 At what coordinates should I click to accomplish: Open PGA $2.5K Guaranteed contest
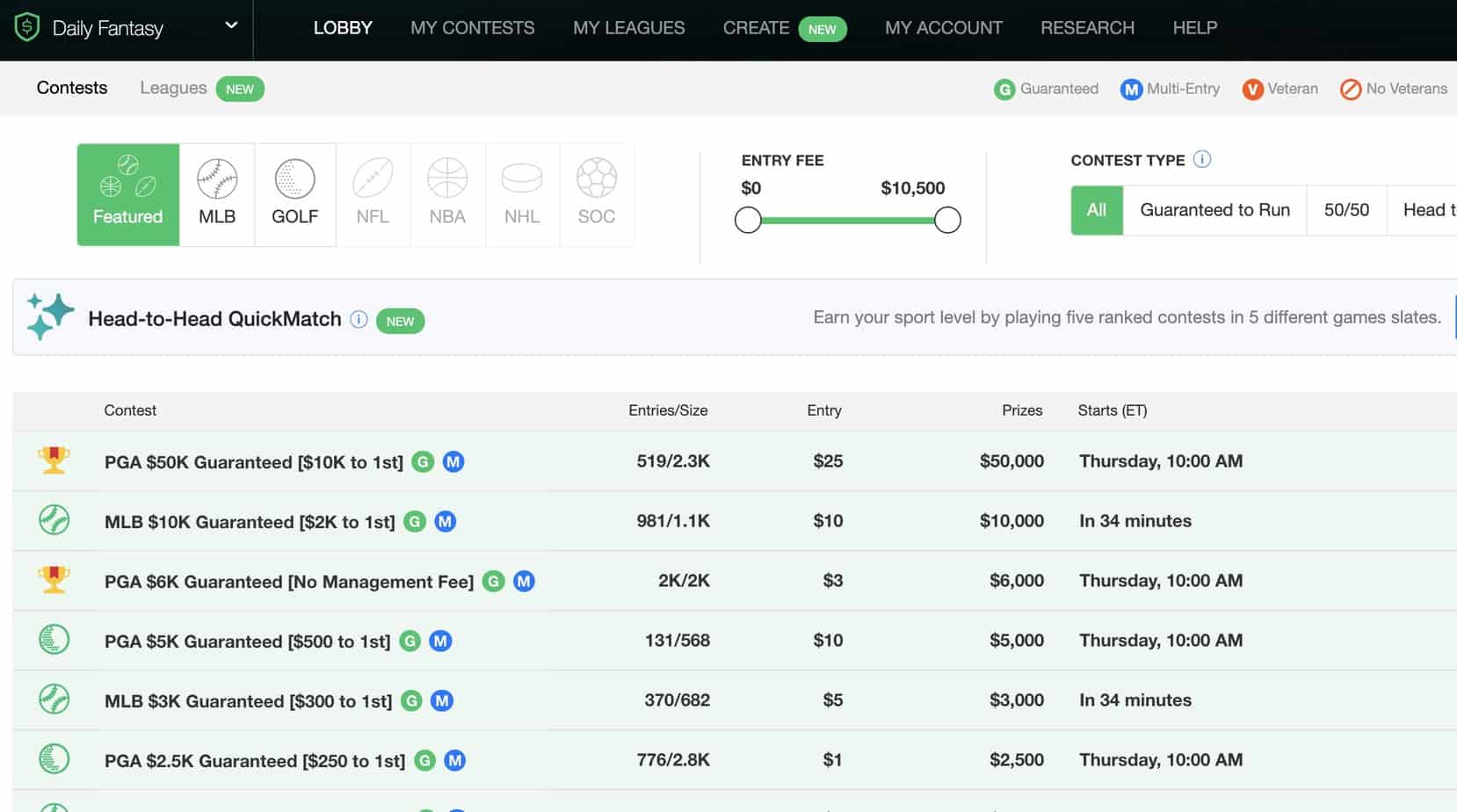coord(255,761)
